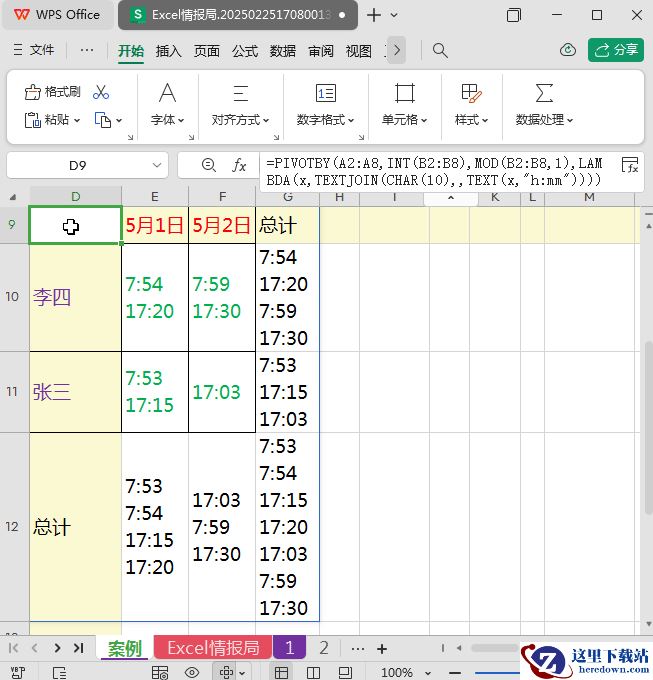Click the three-dots more options next to 文件

(87, 50)
